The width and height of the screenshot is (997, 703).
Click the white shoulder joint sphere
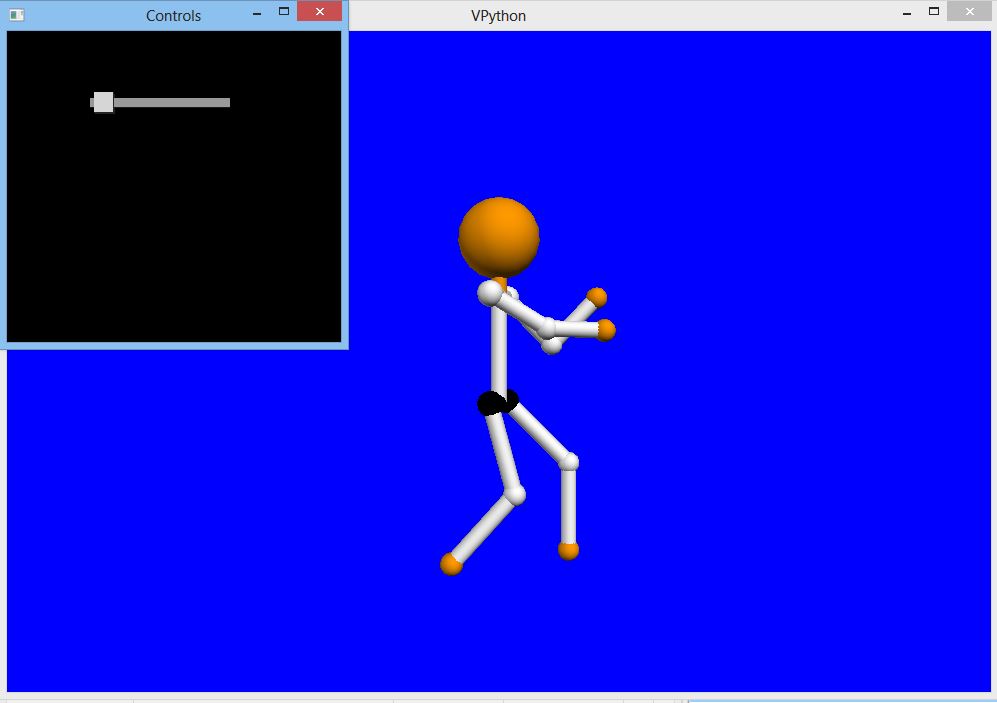coord(489,293)
